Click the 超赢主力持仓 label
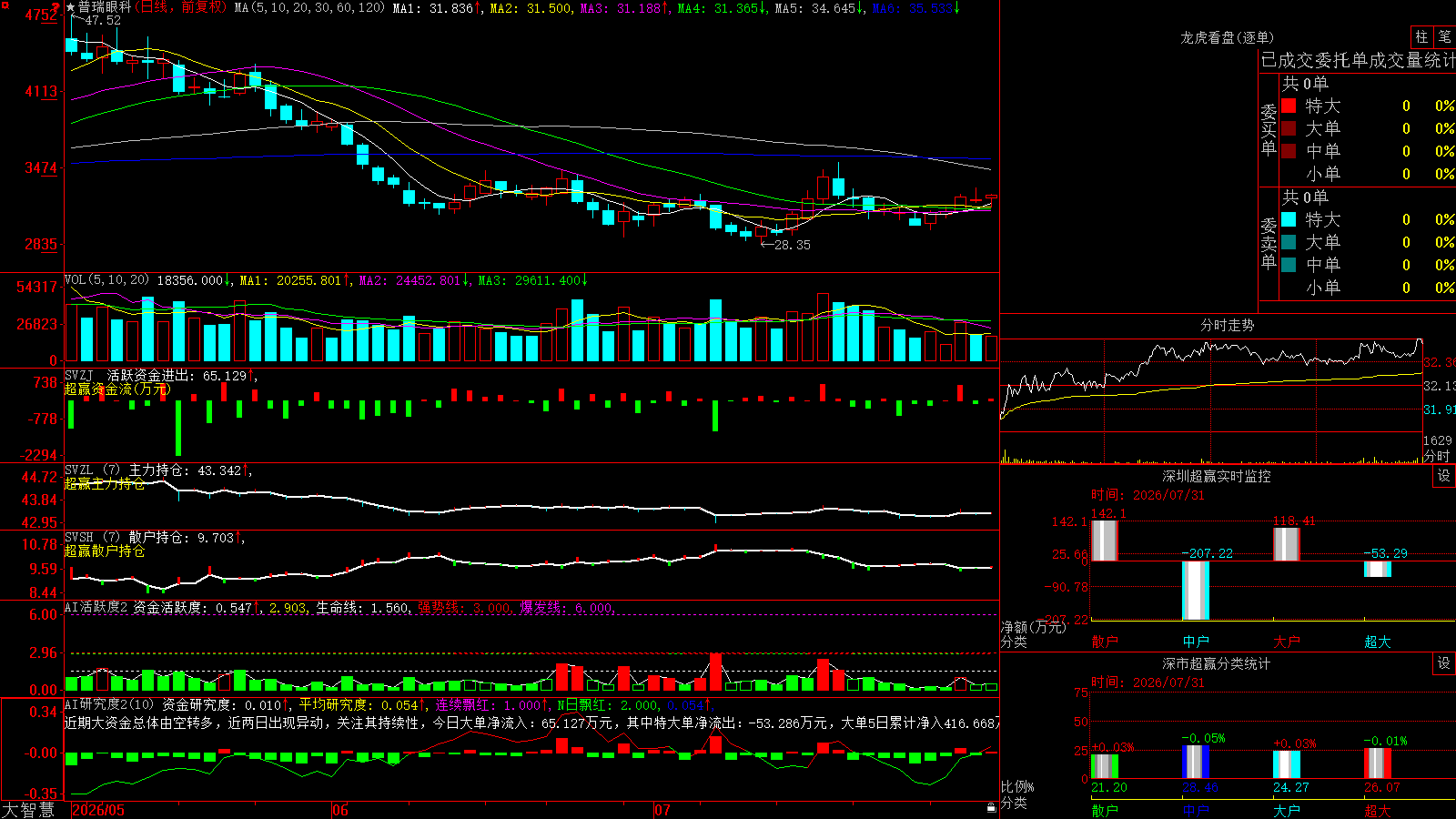The height and width of the screenshot is (819, 1456). (x=105, y=483)
